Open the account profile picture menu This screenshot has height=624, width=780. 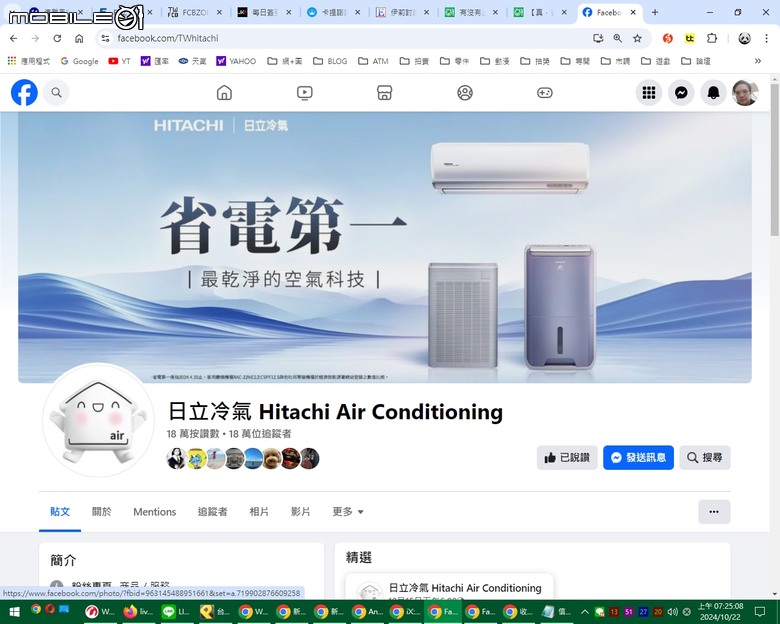[x=745, y=93]
